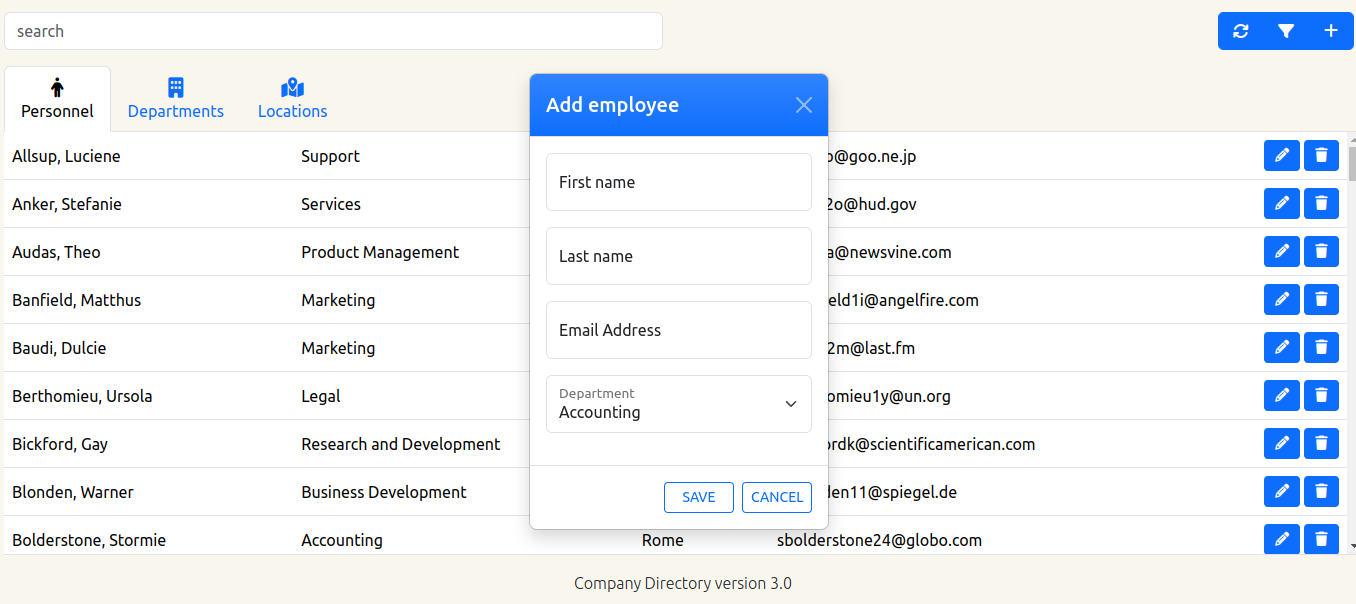This screenshot has height=604, width=1356.
Task: Click the search box
Action: pyautogui.click(x=333, y=31)
